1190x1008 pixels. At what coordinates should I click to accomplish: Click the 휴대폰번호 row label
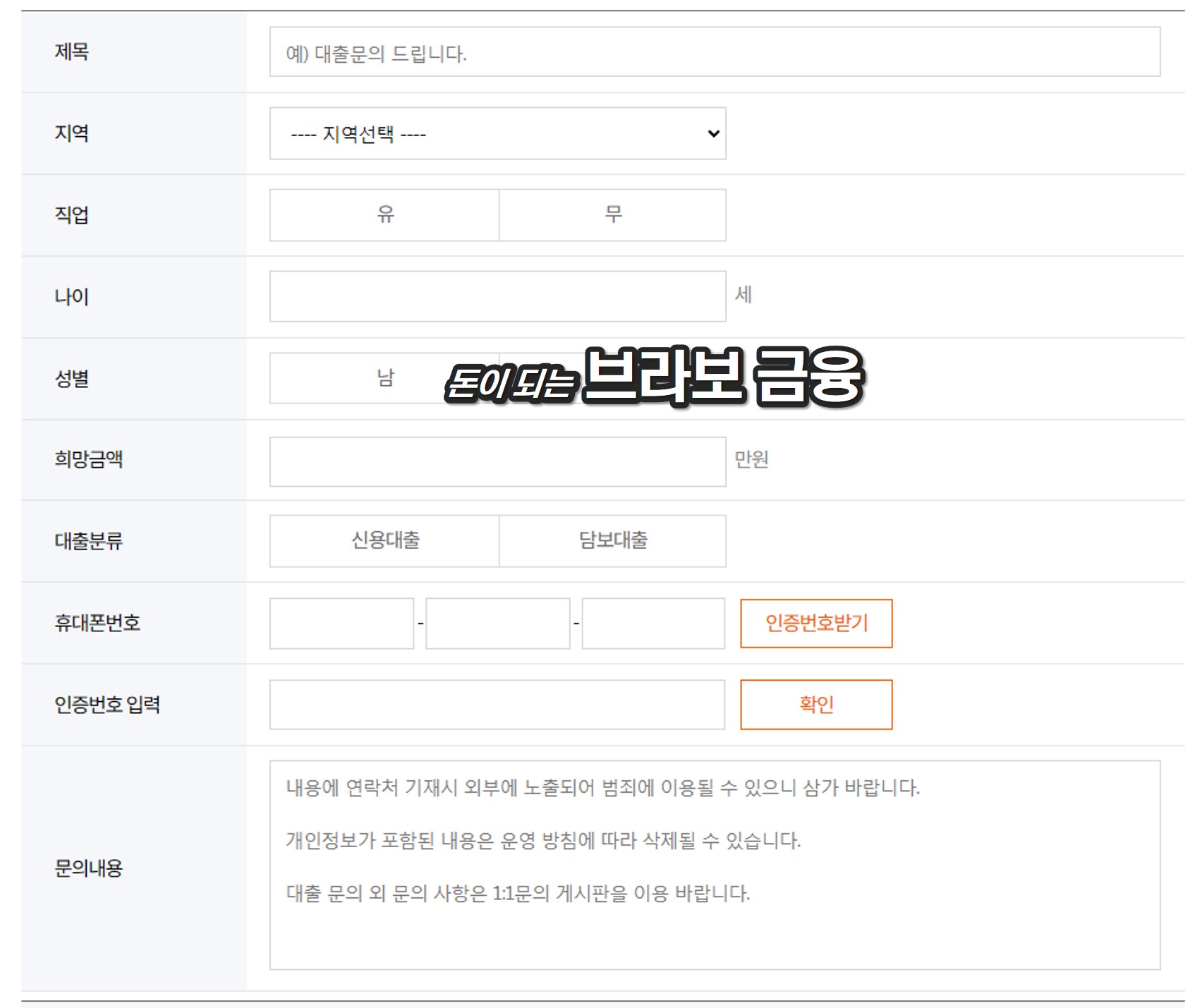pos(97,624)
